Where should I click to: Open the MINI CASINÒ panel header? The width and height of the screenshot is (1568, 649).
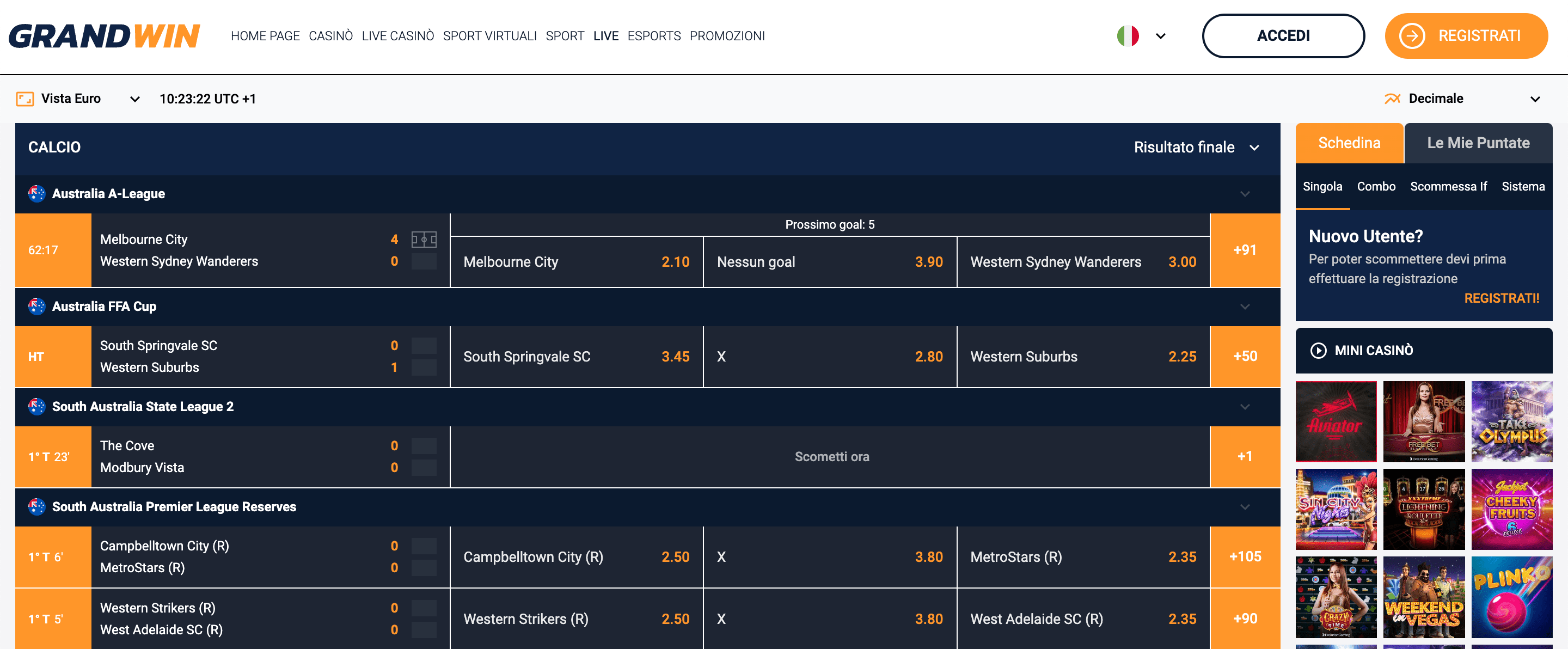point(1424,351)
